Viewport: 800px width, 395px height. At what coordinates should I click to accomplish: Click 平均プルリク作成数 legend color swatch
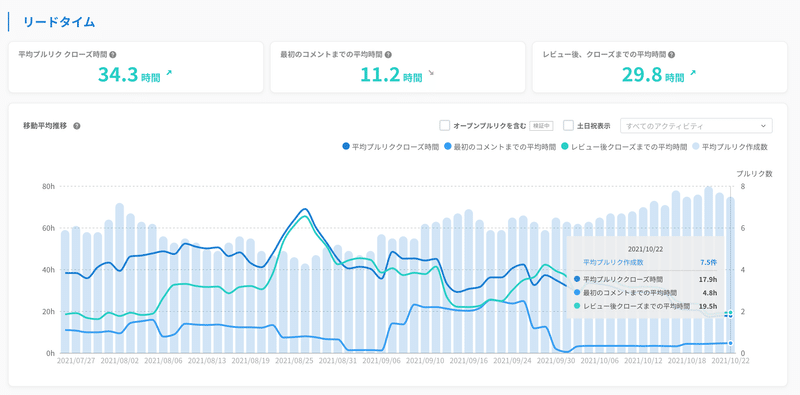point(696,146)
